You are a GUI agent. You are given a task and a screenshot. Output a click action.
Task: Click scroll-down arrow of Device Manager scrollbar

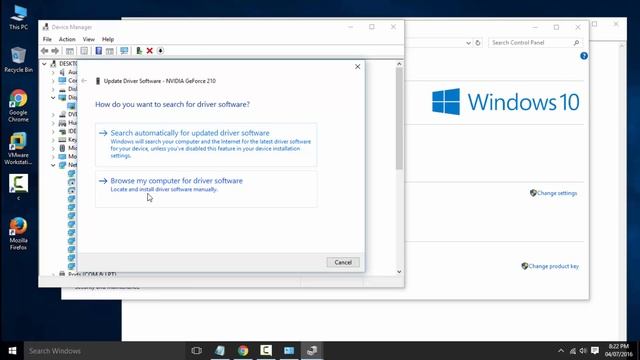[x=399, y=272]
